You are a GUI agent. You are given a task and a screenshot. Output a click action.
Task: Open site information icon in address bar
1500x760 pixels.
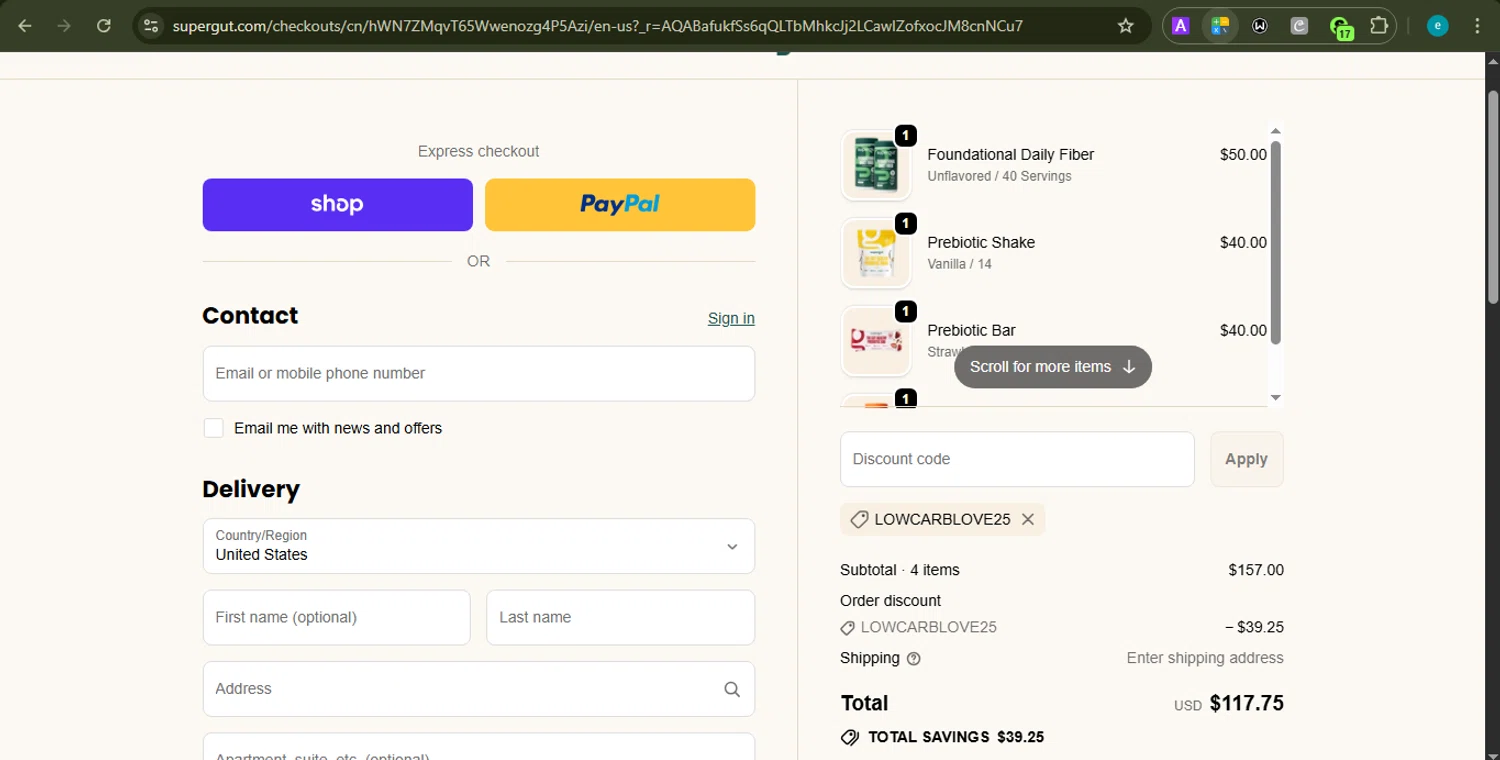(150, 26)
